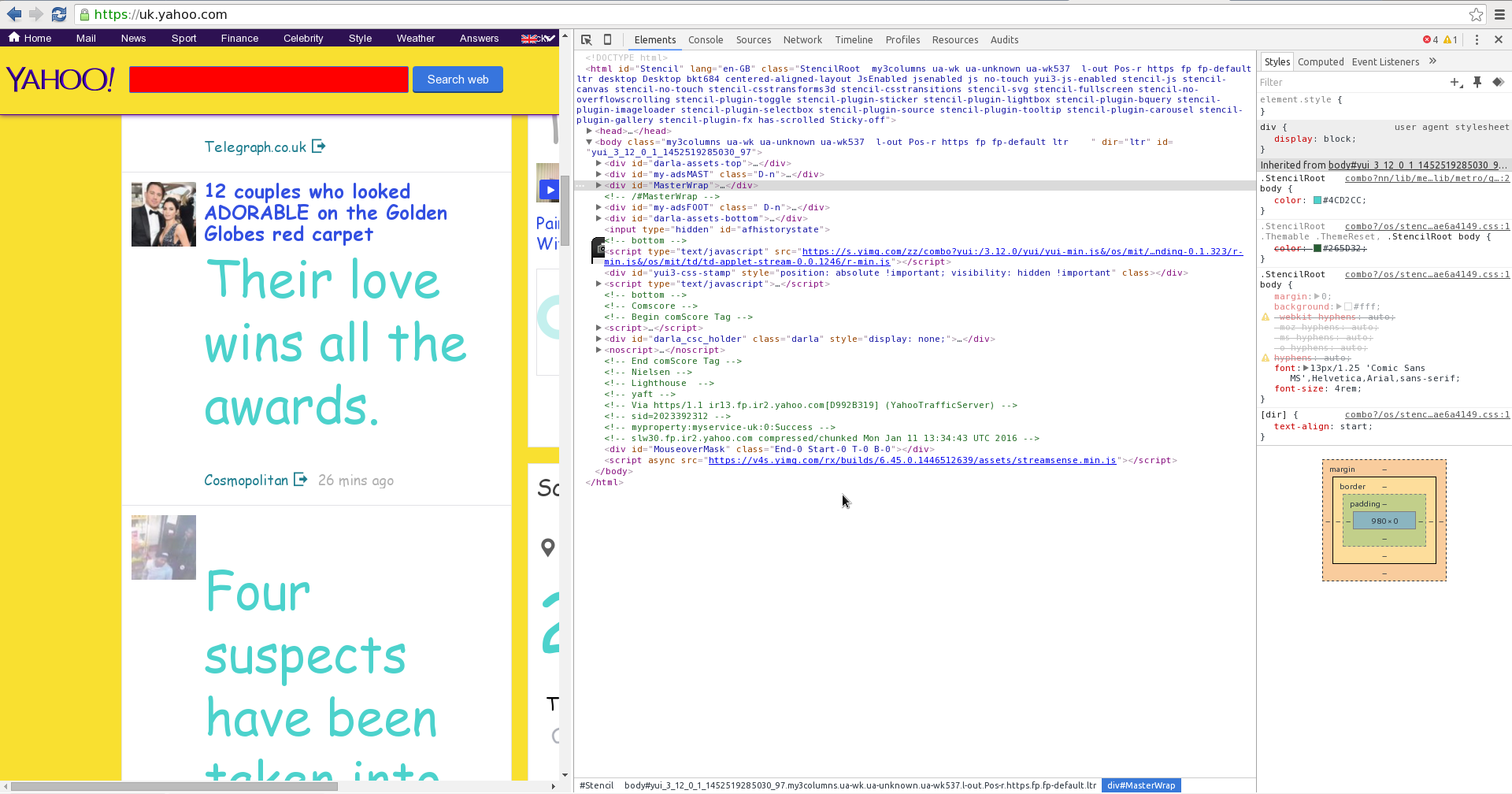The height and width of the screenshot is (794, 1512).
Task: Click the 980×0 box model content
Action: [x=1384, y=521]
